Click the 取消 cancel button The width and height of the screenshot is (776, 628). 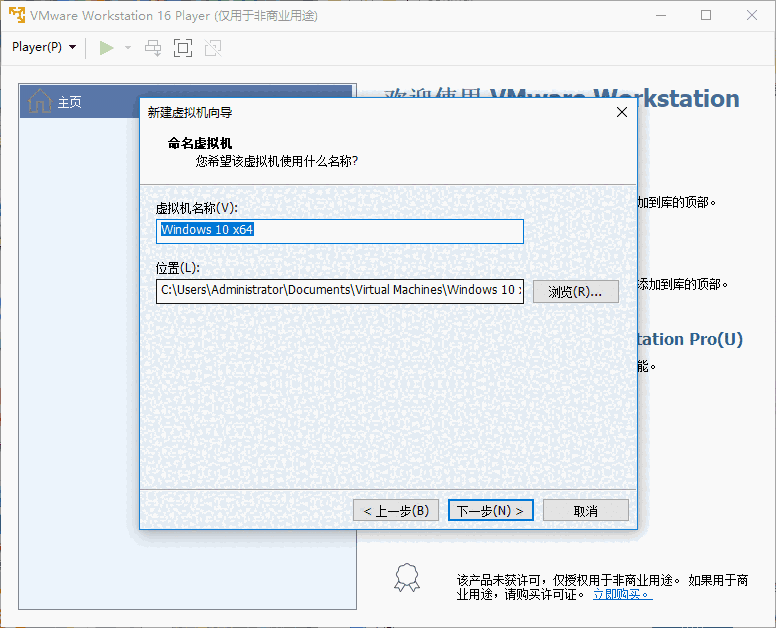pyautogui.click(x=586, y=510)
